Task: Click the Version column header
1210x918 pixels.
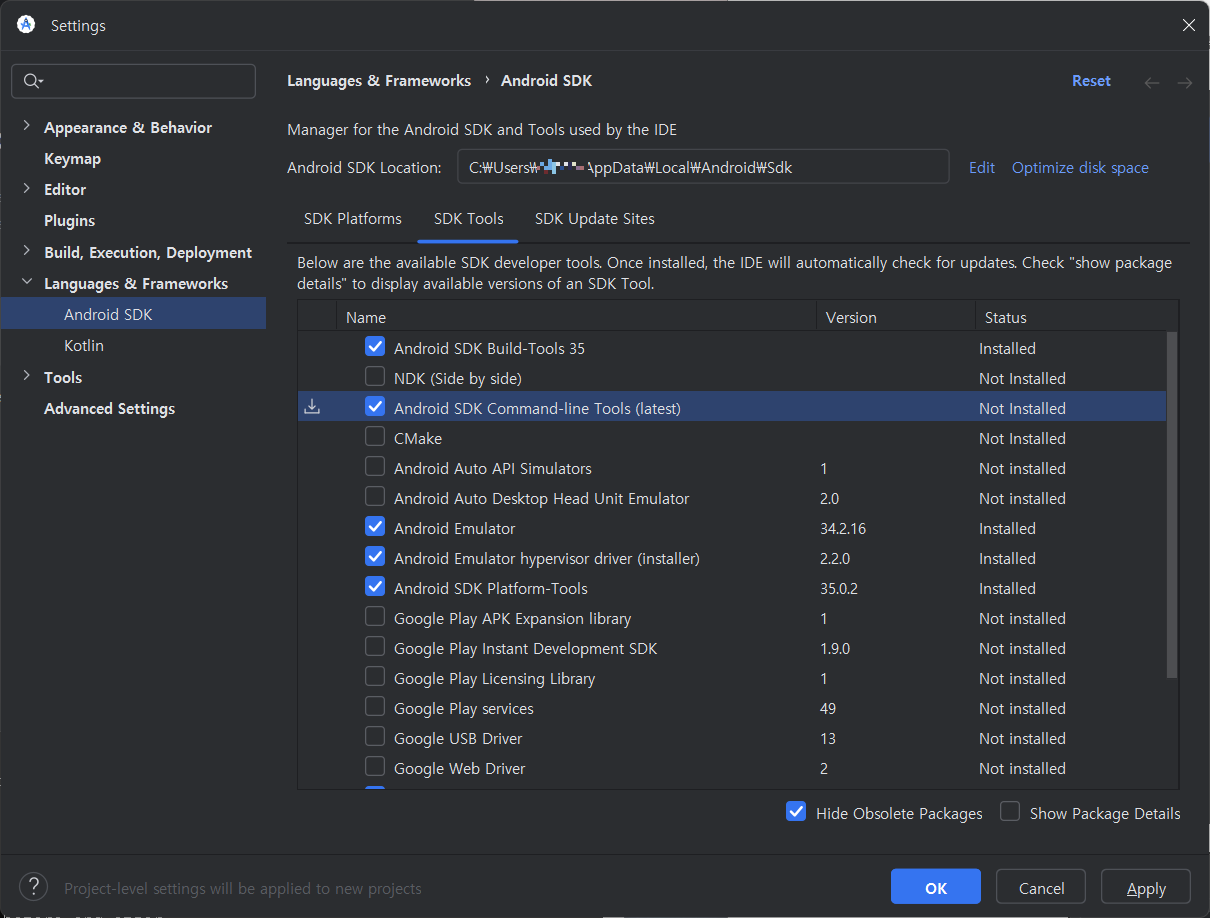Action: 895,317
